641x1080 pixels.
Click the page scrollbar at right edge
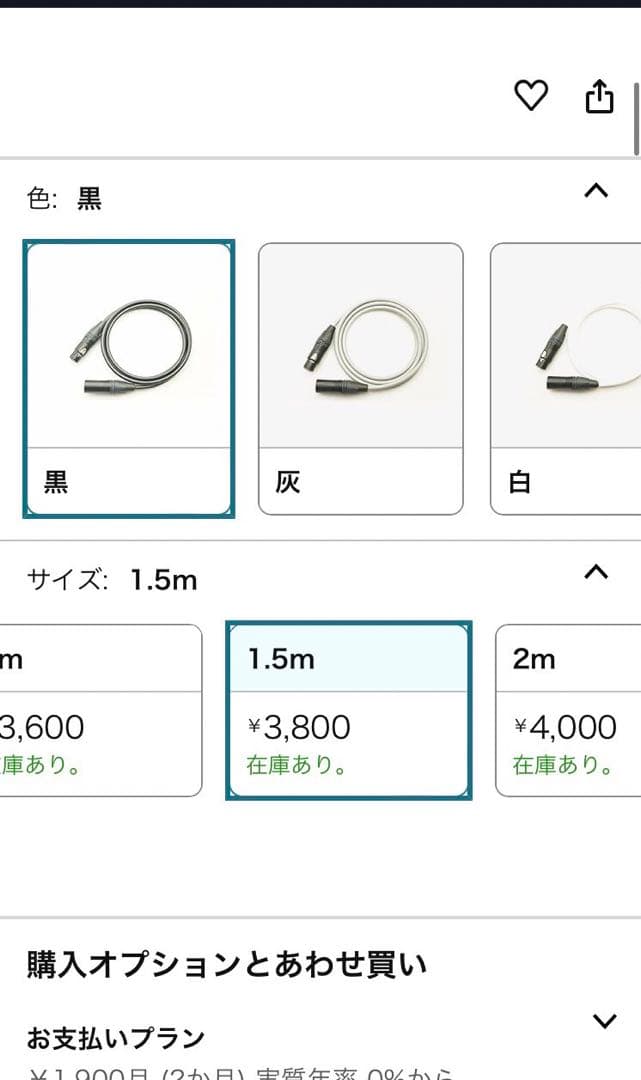click(x=636, y=120)
